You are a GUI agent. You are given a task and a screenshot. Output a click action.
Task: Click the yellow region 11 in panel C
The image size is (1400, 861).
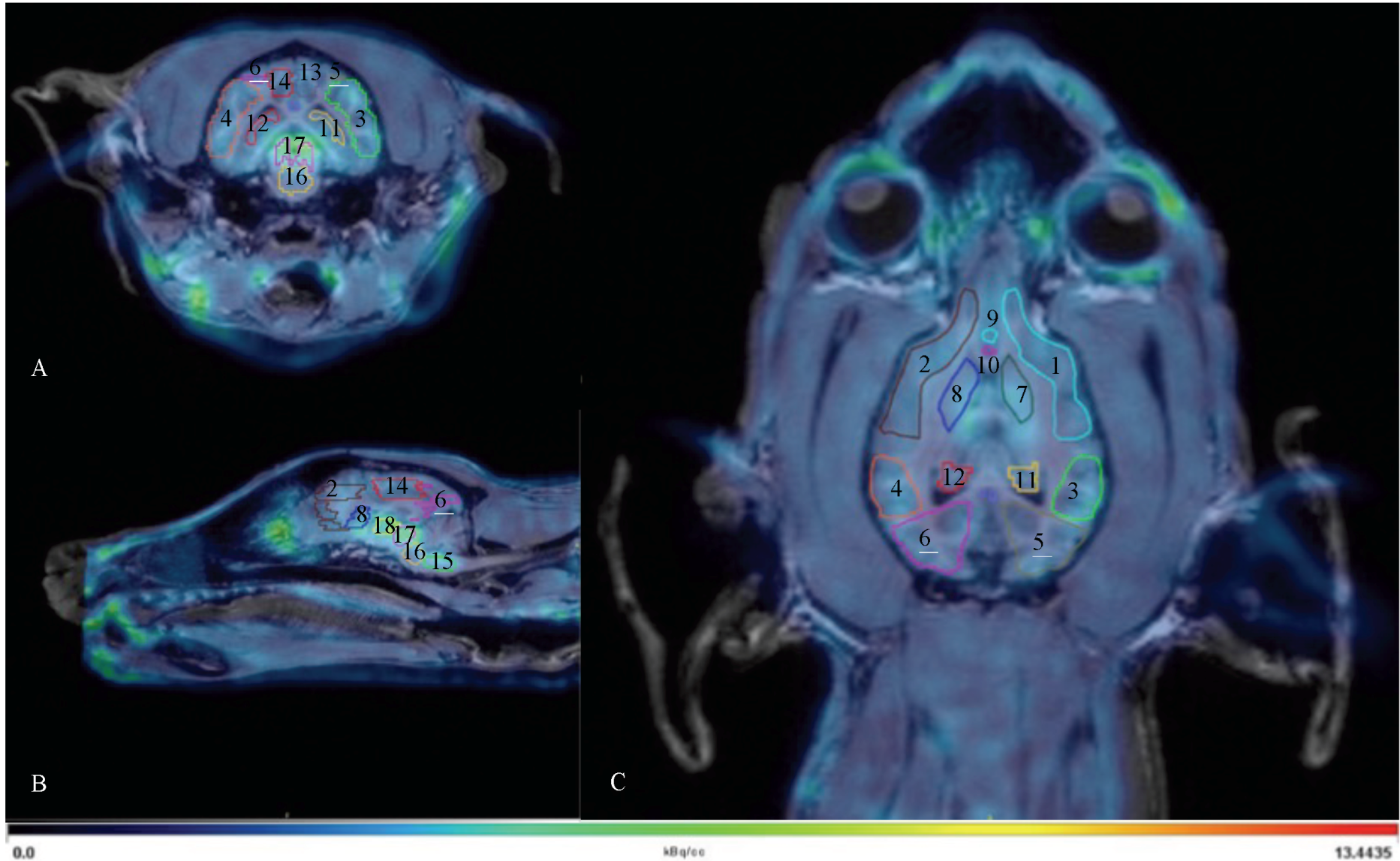point(1025,480)
